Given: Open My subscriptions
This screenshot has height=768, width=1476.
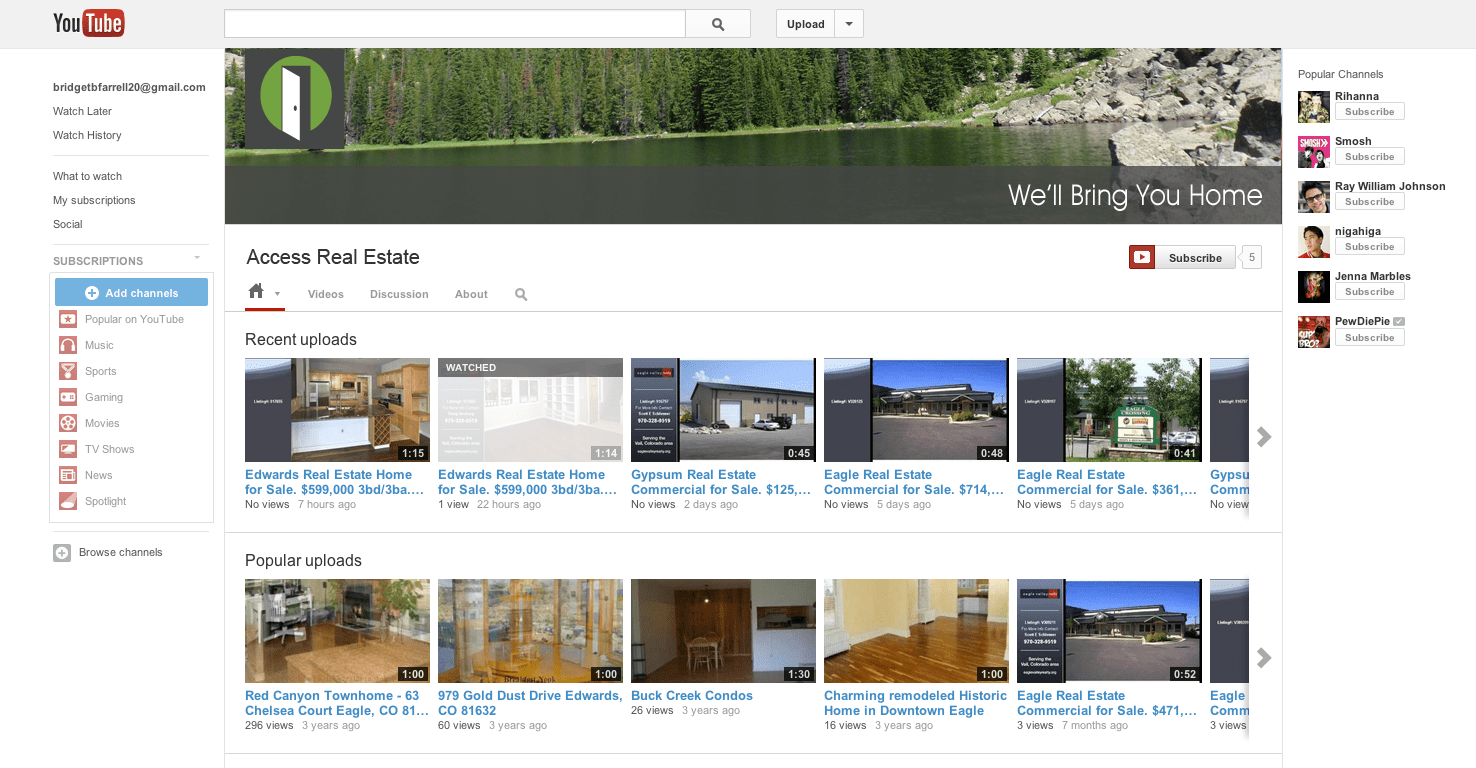Looking at the screenshot, I should point(94,200).
